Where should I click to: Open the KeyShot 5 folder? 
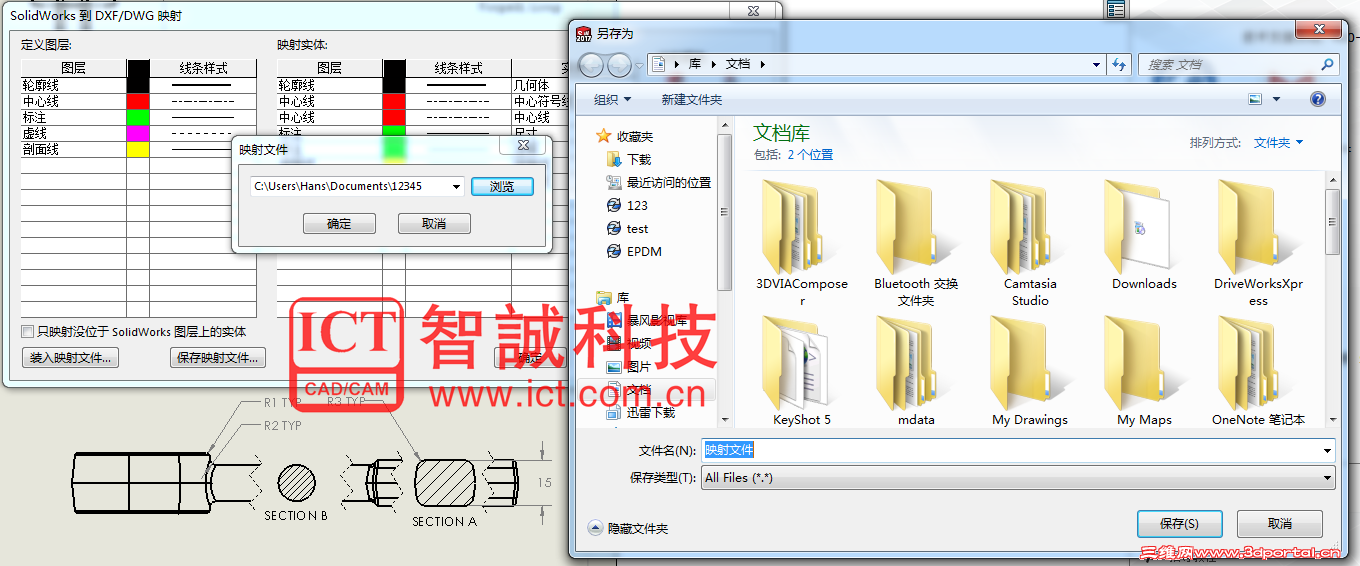[x=802, y=371]
